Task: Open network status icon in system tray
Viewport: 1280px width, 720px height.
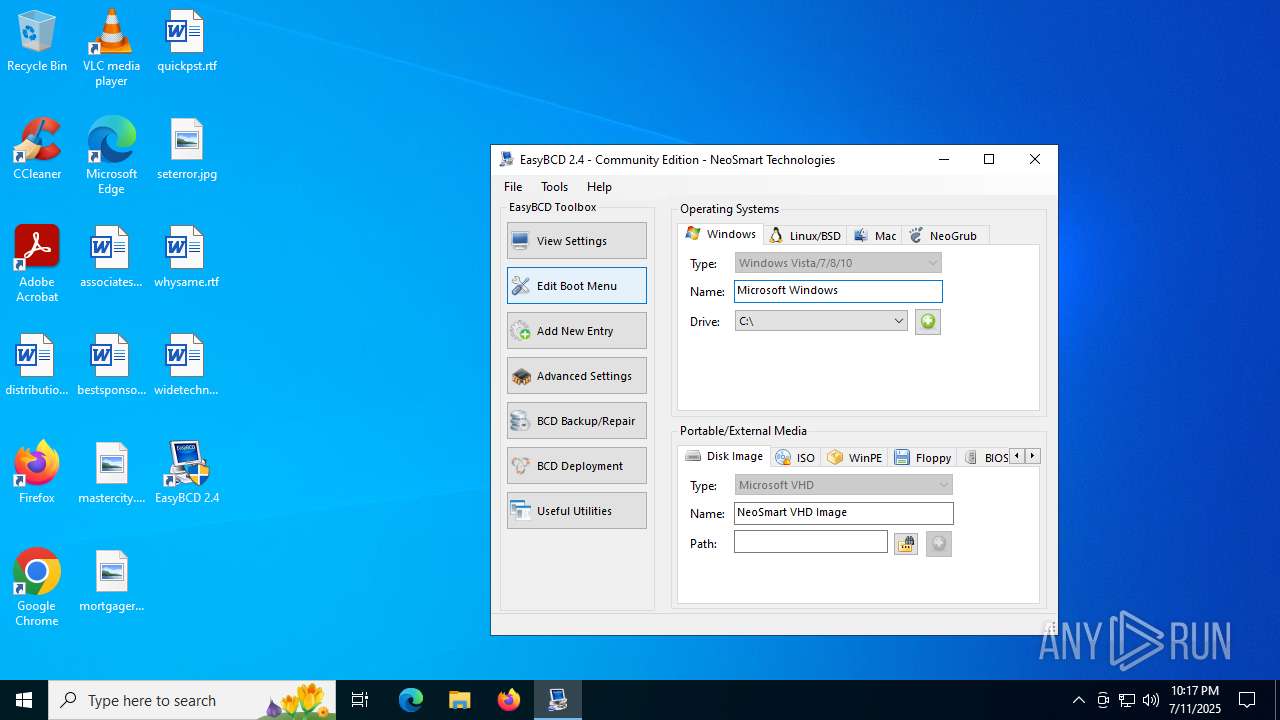Action: (1127, 700)
